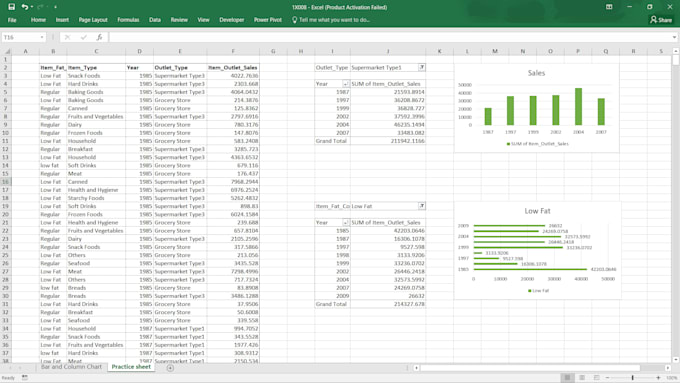Viewport: 680px width, 383px height.
Task: Open the Review ribbon tab
Action: (179, 20)
